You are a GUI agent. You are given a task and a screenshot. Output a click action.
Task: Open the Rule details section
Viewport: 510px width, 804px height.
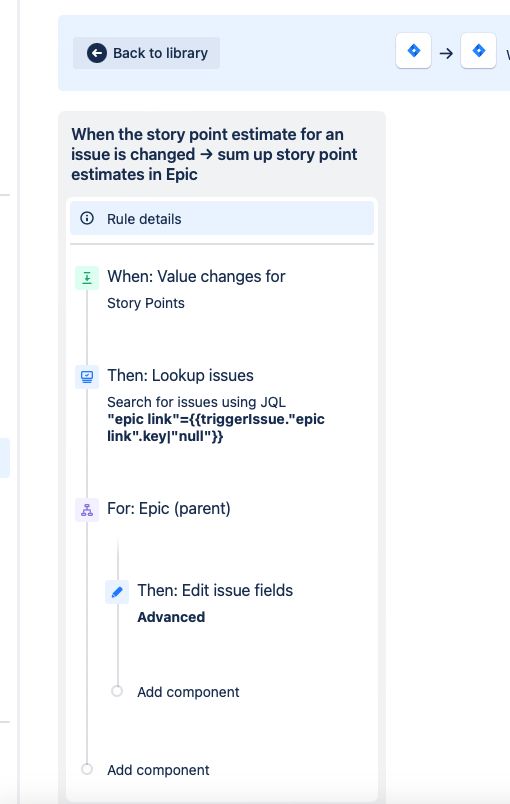(222, 218)
